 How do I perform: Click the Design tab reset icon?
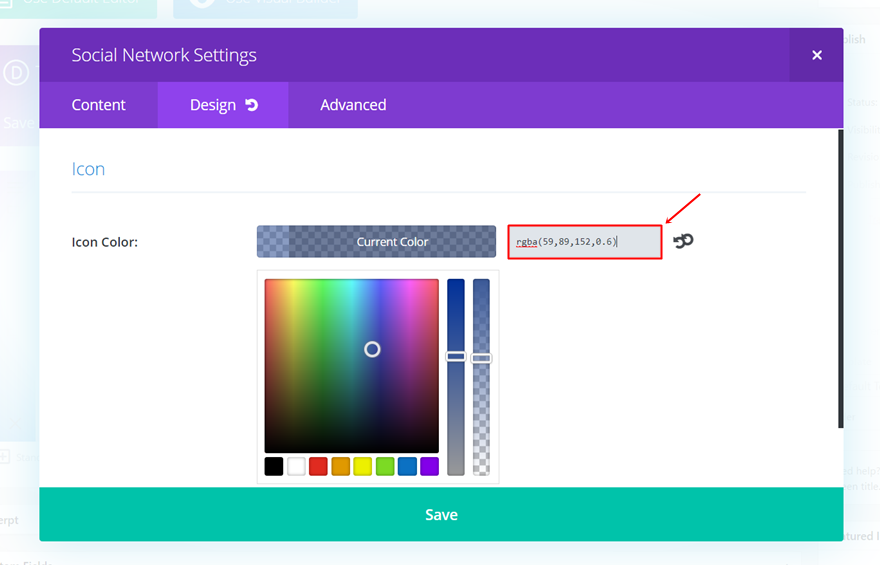(252, 105)
